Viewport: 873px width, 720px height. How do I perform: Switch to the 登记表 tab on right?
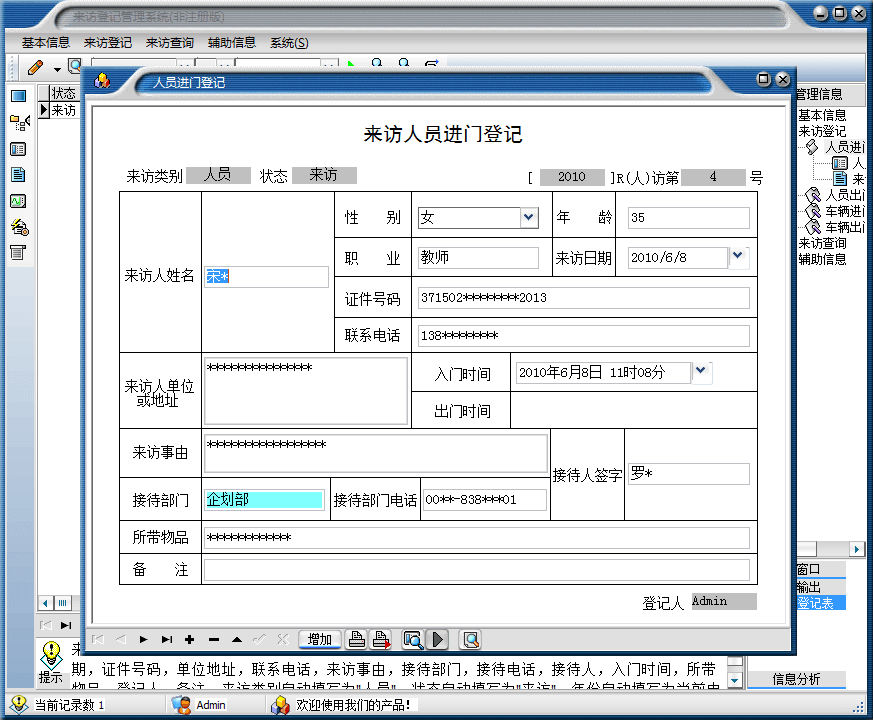(821, 603)
